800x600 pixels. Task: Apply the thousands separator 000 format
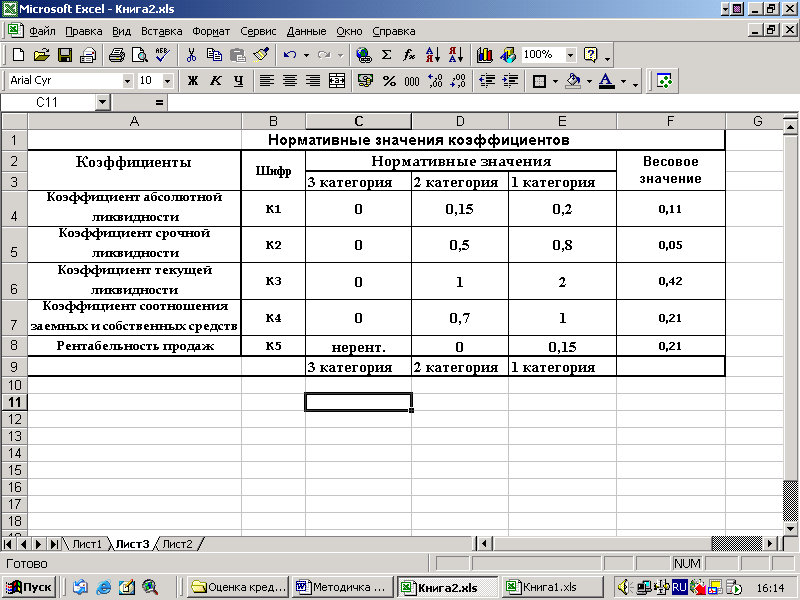pos(412,81)
